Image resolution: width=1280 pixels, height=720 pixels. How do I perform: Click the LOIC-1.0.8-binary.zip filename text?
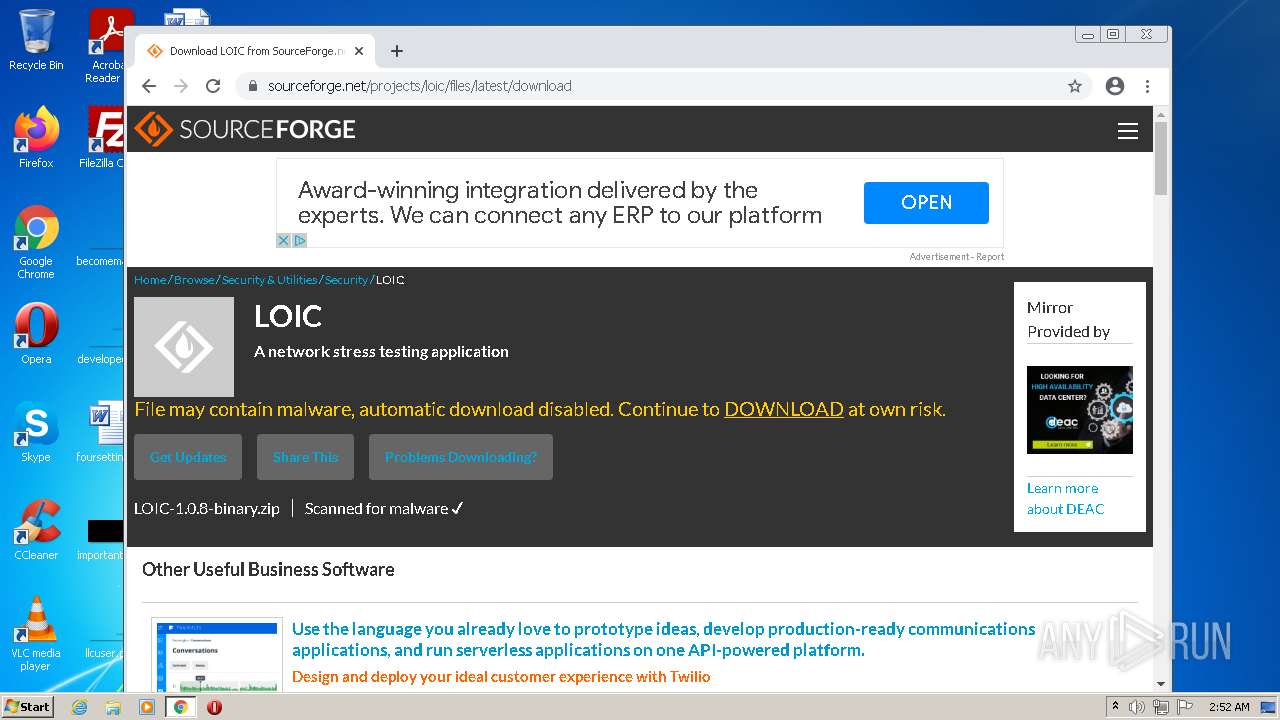[207, 509]
